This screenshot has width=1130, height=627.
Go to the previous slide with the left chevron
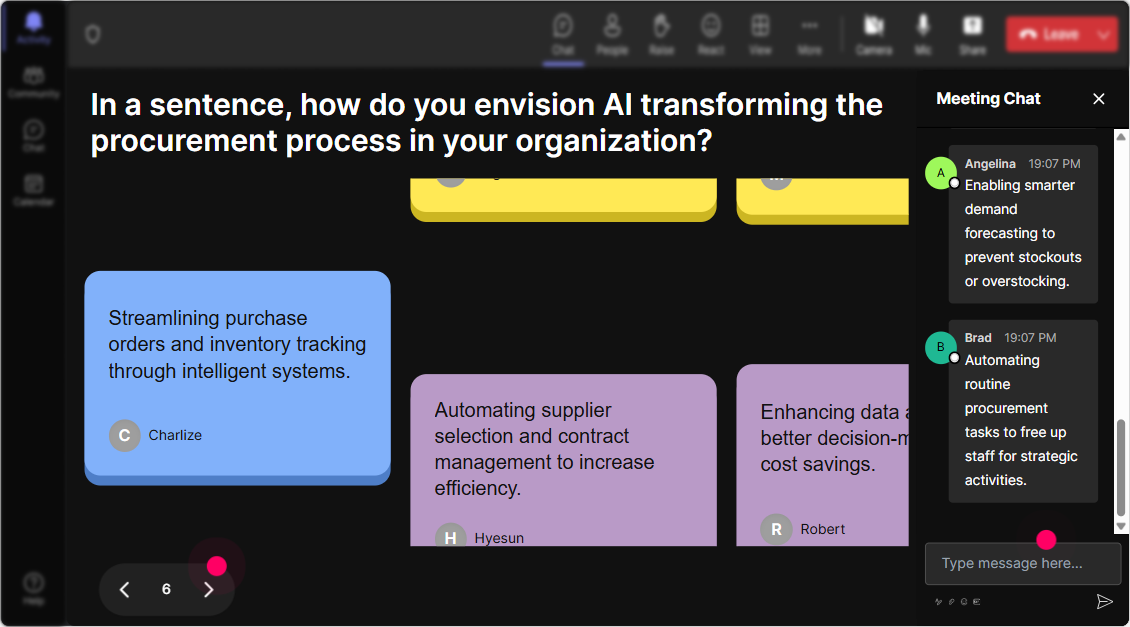click(x=125, y=590)
